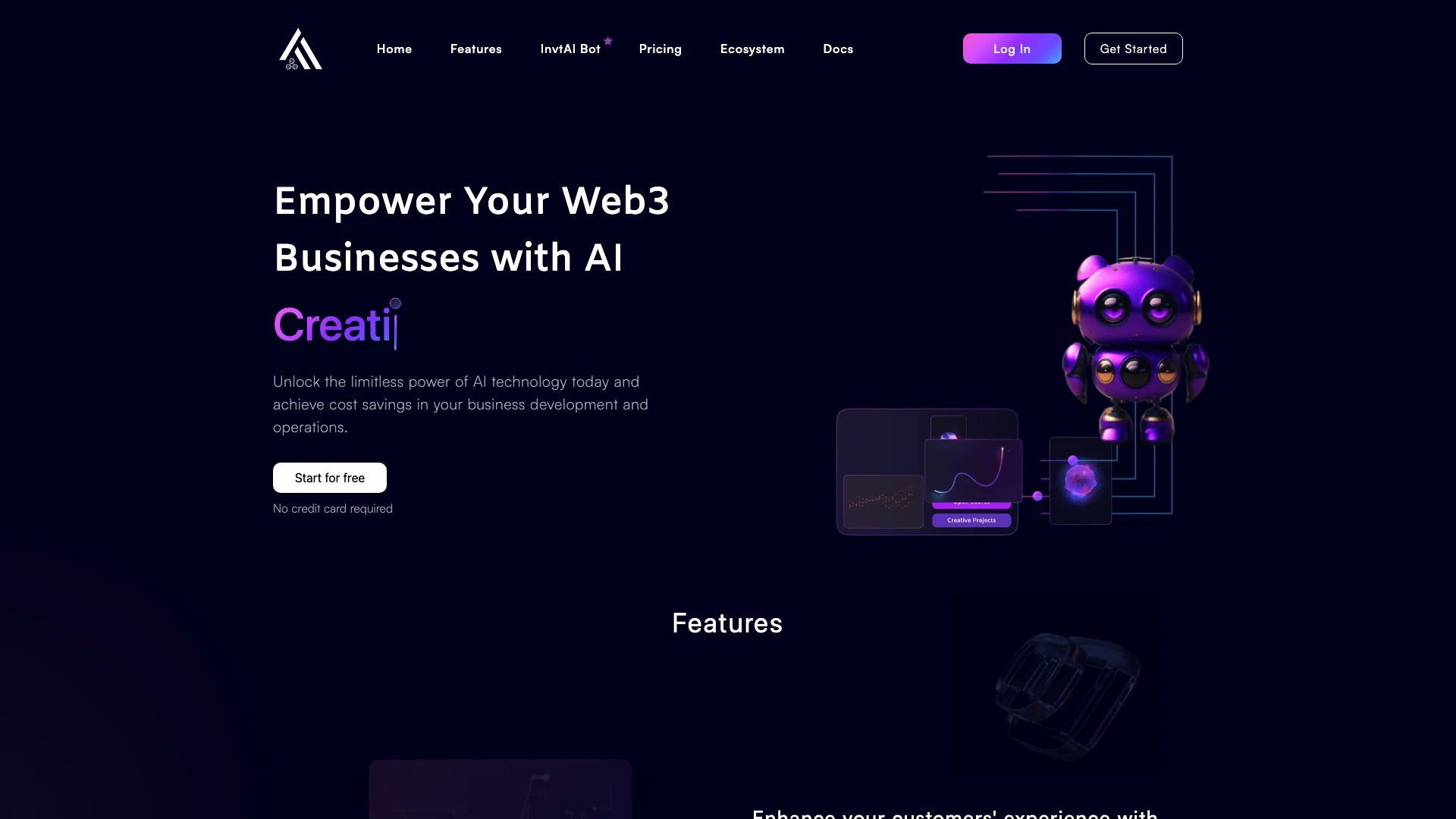Expand the Ecosystem navigation dropdown
The image size is (1456, 819).
(752, 48)
